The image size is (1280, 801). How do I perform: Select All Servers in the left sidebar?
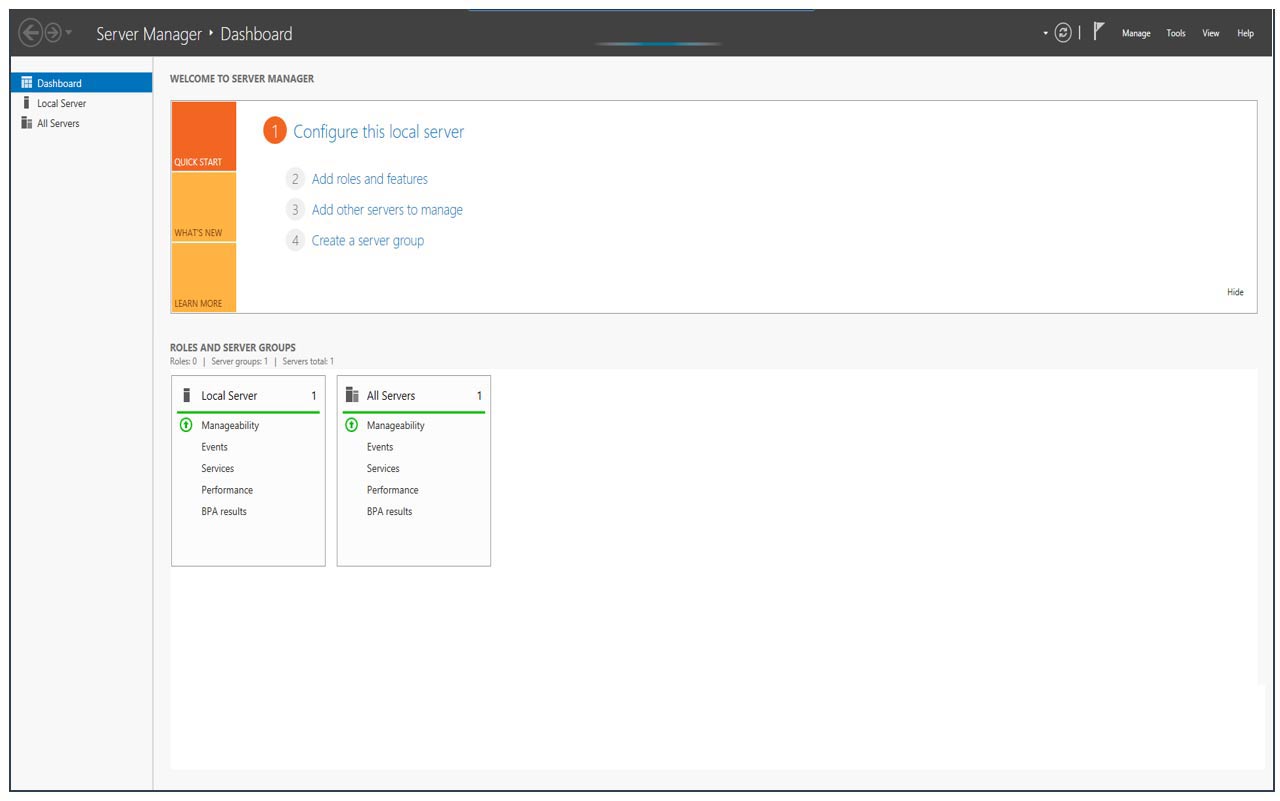[82, 123]
